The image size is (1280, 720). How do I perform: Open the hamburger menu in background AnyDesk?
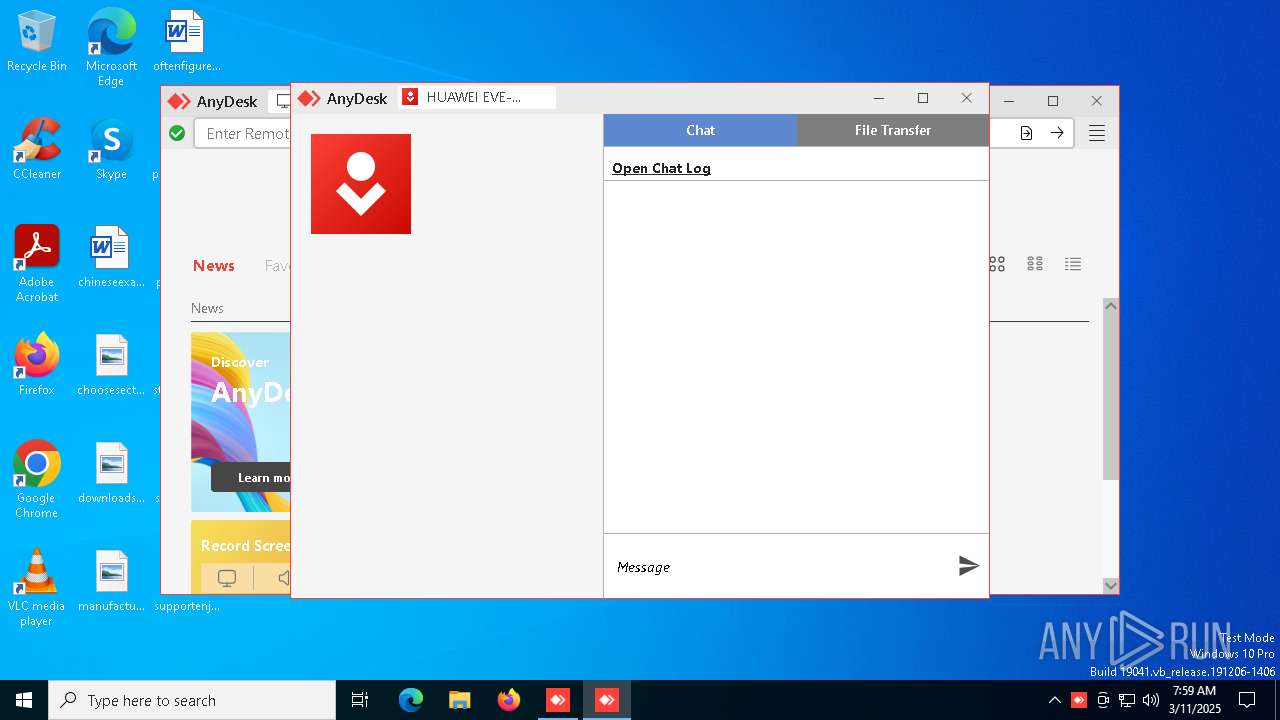click(x=1097, y=133)
